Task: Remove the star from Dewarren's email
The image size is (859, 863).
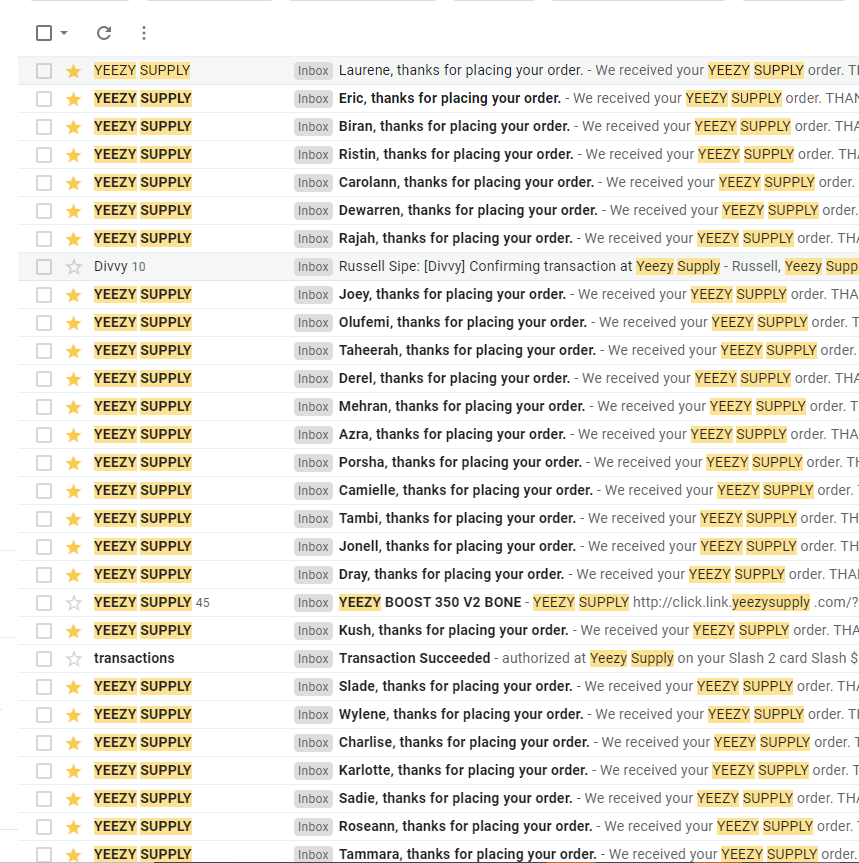Action: [x=73, y=211]
